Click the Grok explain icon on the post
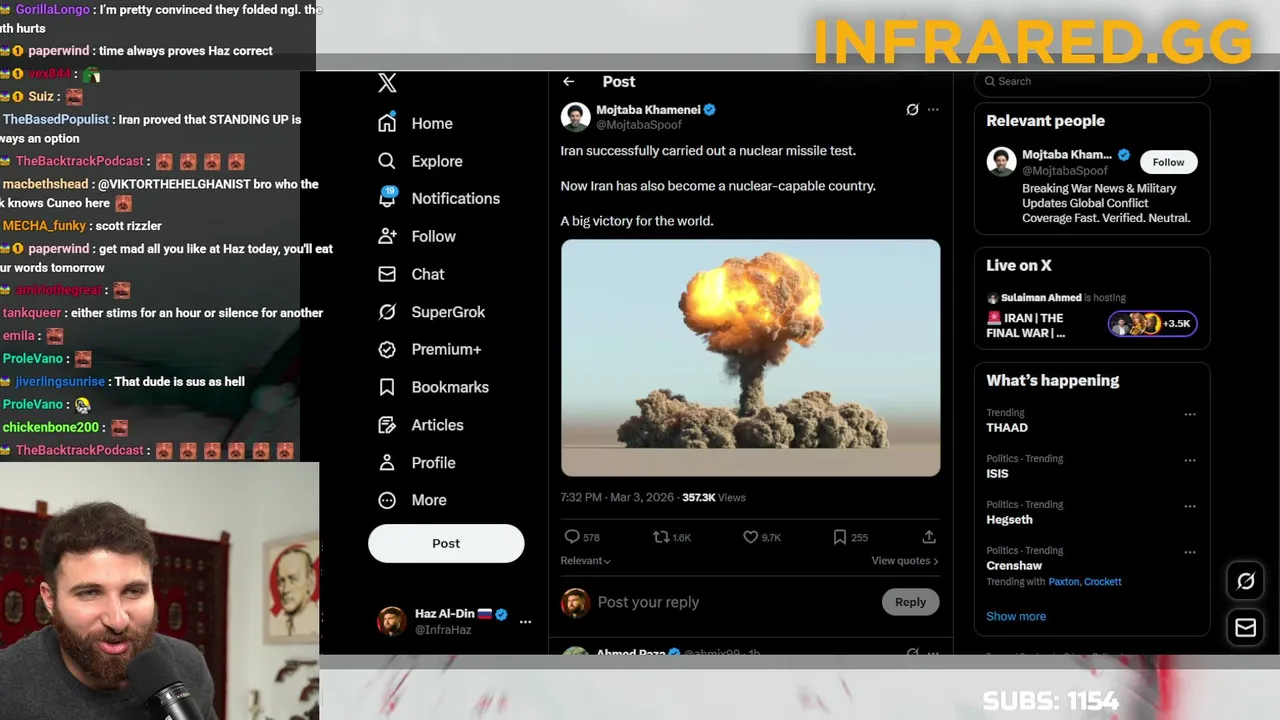 point(912,110)
